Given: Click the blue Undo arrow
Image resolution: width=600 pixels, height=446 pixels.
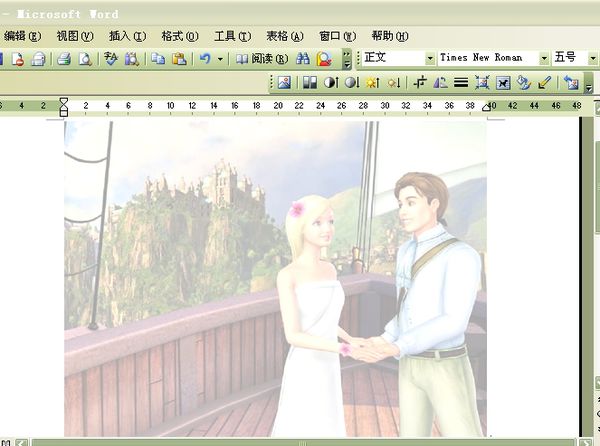Looking at the screenshot, I should [x=205, y=59].
